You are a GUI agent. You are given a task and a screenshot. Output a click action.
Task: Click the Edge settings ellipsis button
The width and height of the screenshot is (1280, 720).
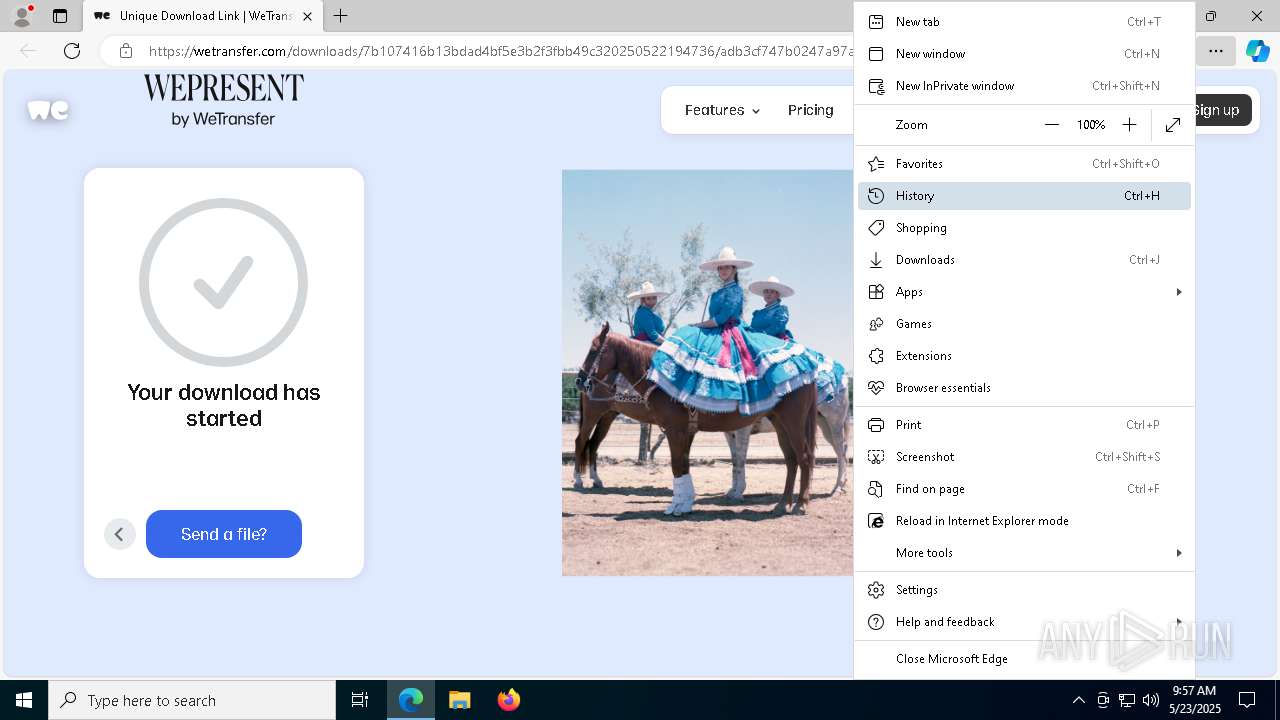tap(1216, 51)
